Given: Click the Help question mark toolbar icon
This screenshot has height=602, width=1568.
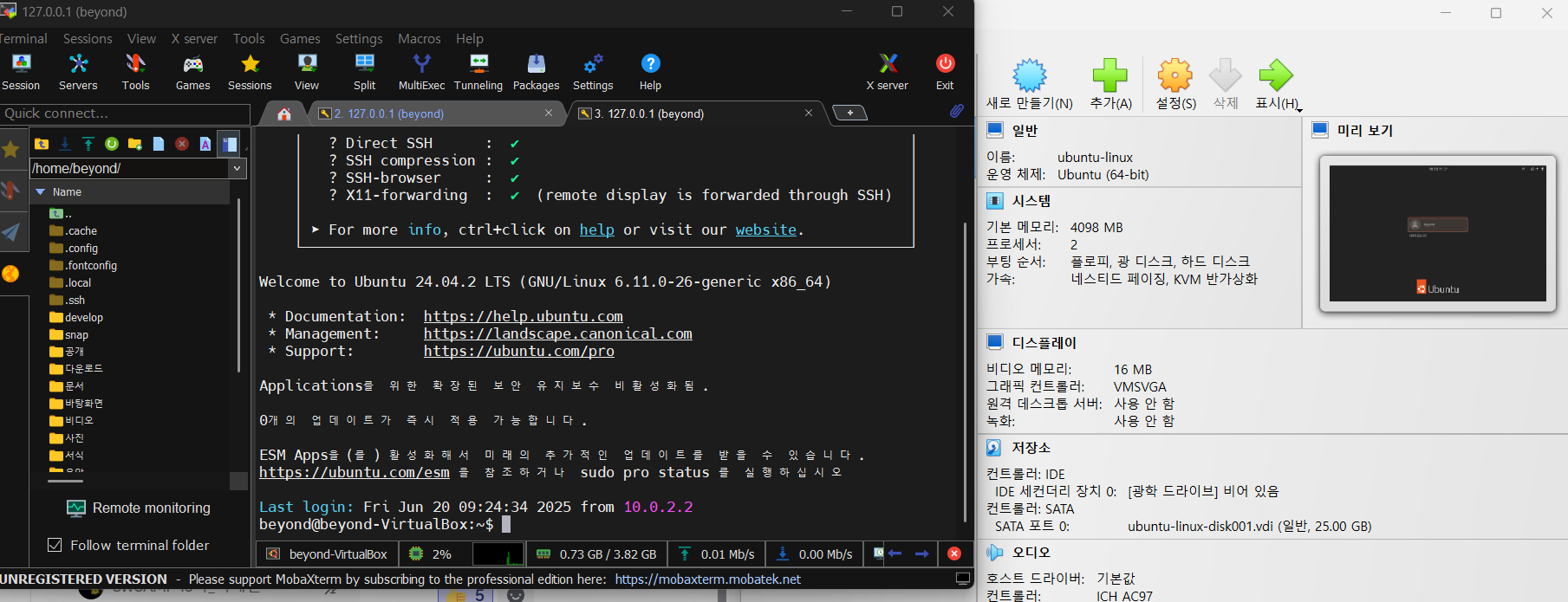Looking at the screenshot, I should click(650, 72).
